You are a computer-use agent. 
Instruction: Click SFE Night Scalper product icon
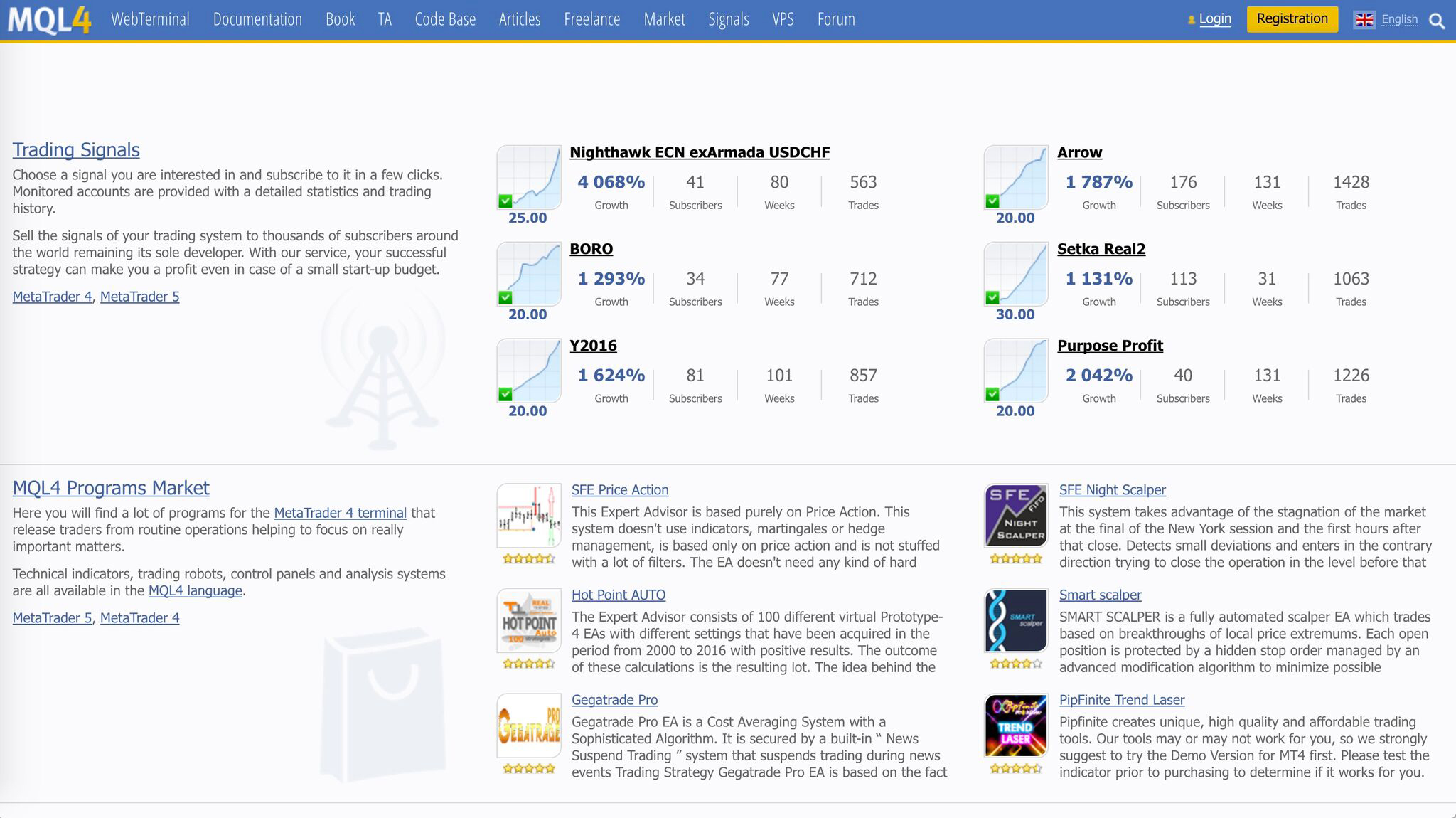click(1016, 516)
